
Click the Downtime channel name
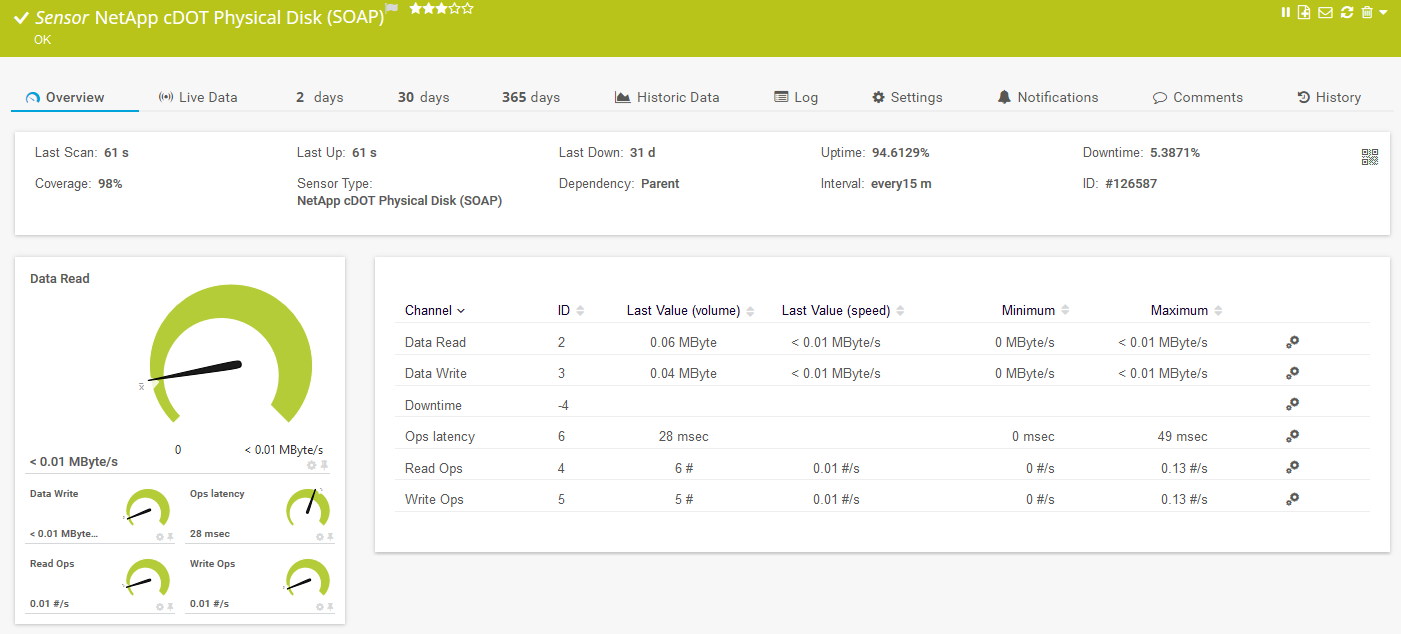point(433,405)
